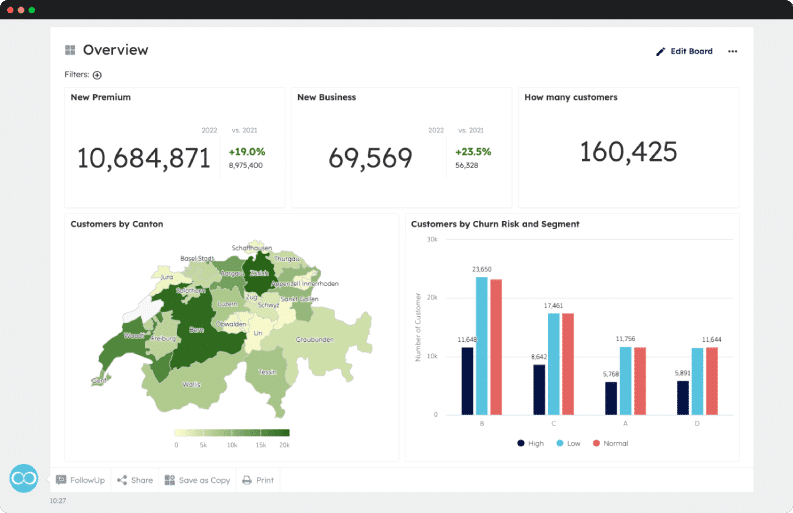Click the previous-year value 8,975,400
The height and width of the screenshot is (513, 793).
pyautogui.click(x=246, y=165)
